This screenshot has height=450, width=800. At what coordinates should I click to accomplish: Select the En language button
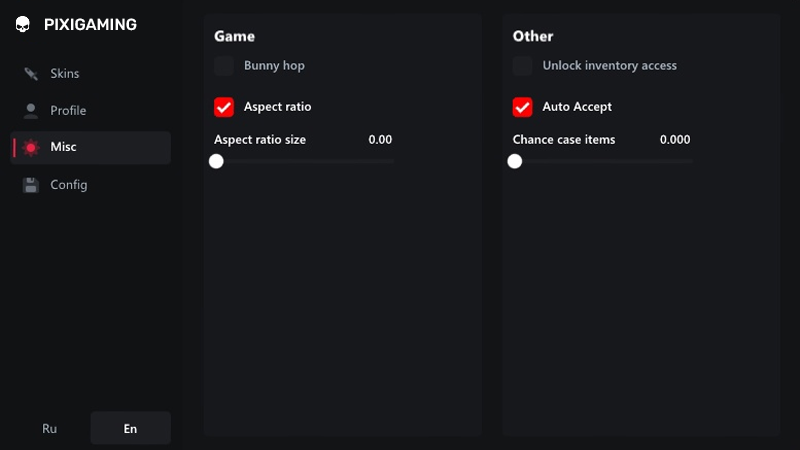[x=131, y=428]
